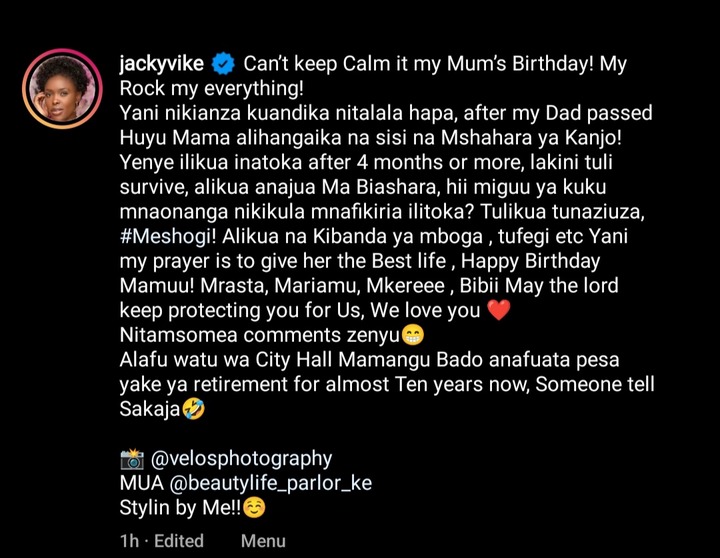
Task: Click the text Happy Birthday in caption
Action: (x=530, y=261)
